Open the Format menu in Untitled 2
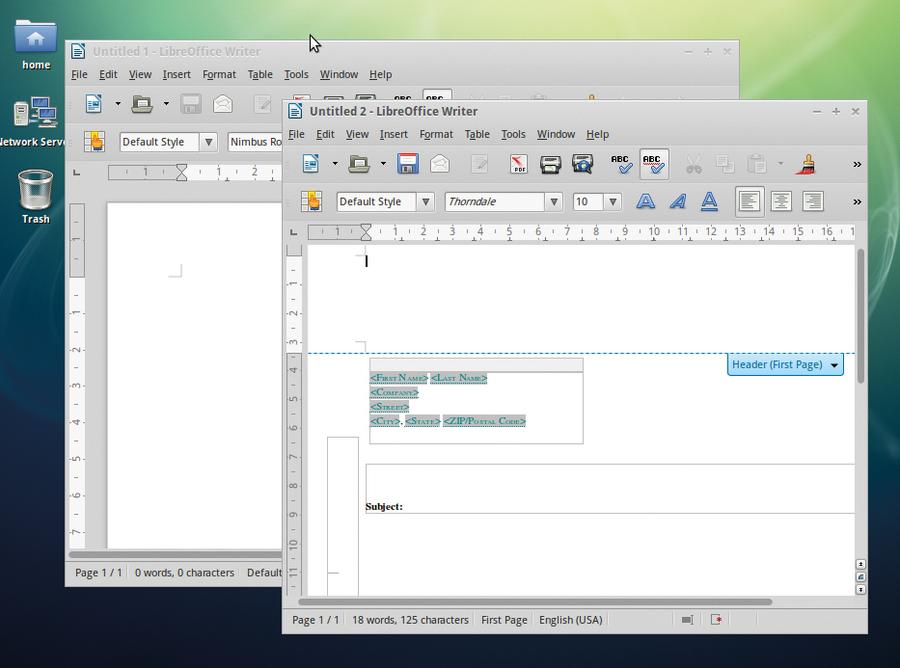Image resolution: width=900 pixels, height=668 pixels. (436, 134)
